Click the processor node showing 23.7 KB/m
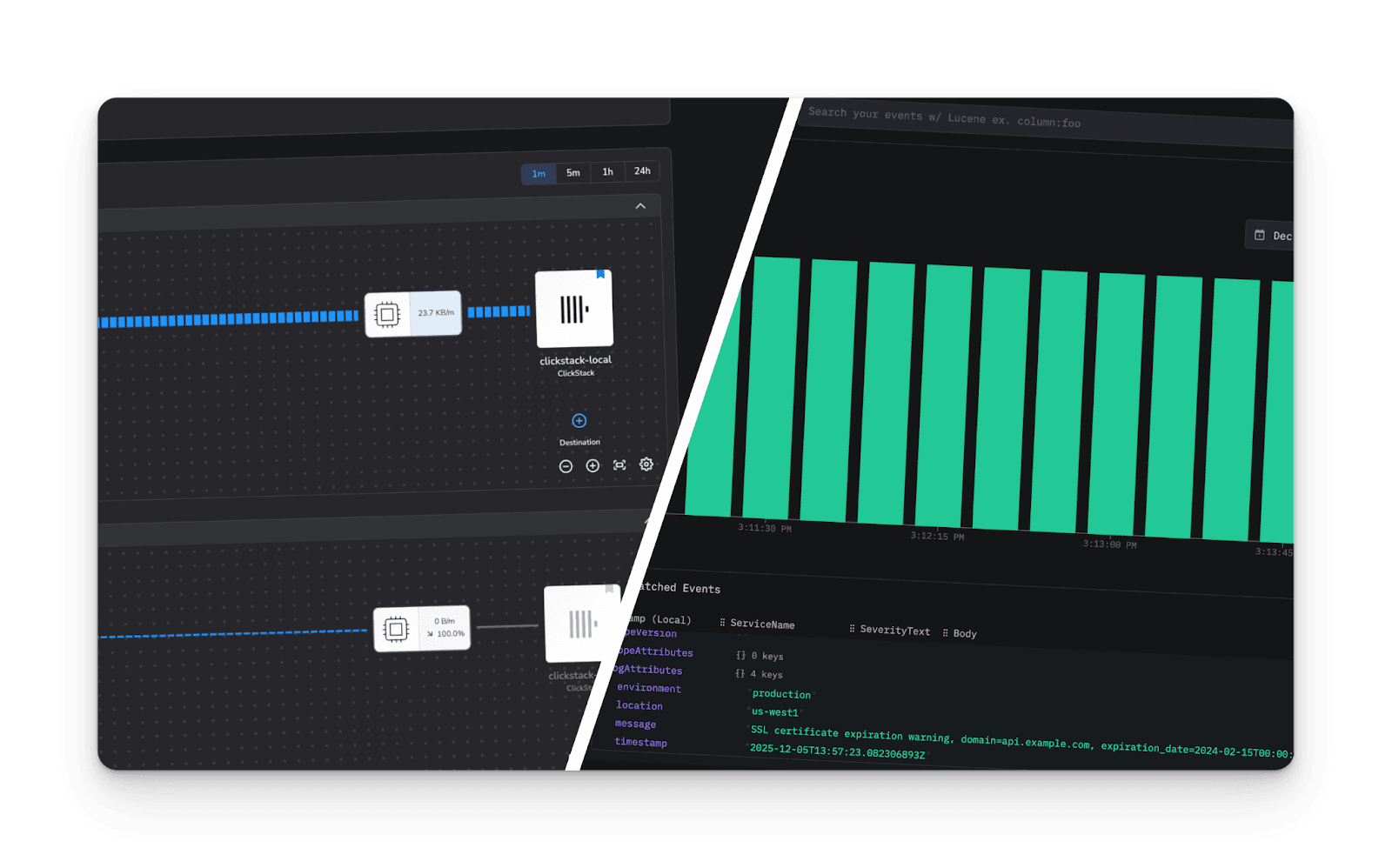This screenshot has width=1392, height=868. 412,314
